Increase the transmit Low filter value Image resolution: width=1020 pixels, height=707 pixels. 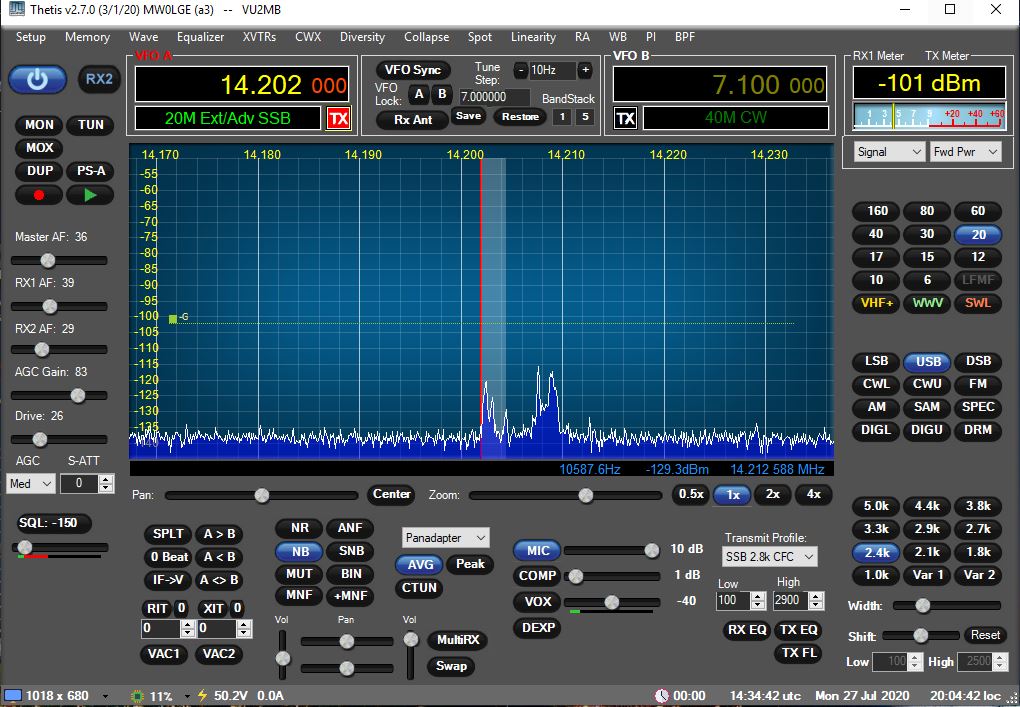758,596
